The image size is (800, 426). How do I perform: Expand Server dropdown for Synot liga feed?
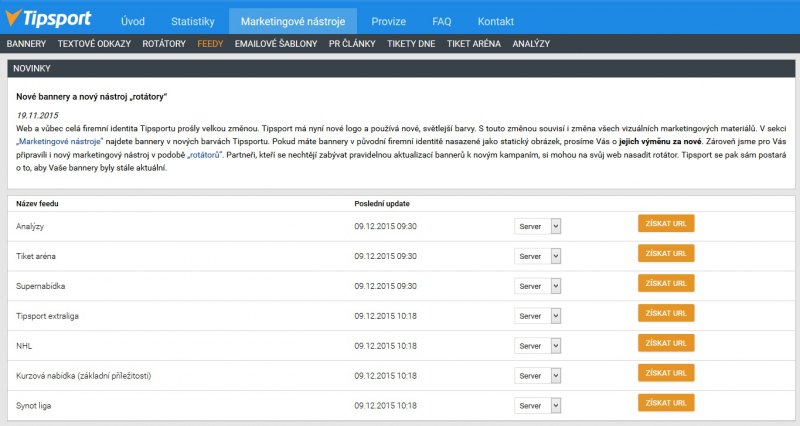click(538, 406)
